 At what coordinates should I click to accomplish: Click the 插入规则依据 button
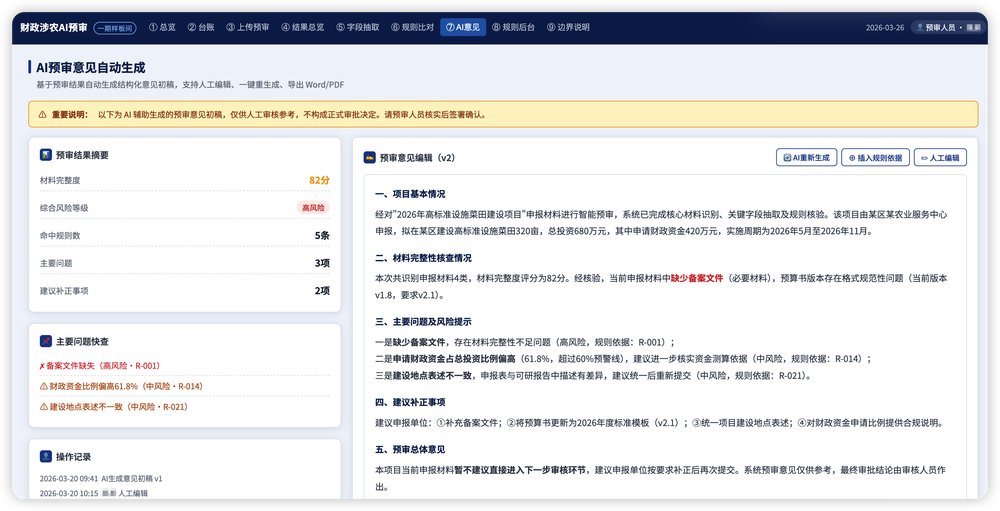(875, 158)
